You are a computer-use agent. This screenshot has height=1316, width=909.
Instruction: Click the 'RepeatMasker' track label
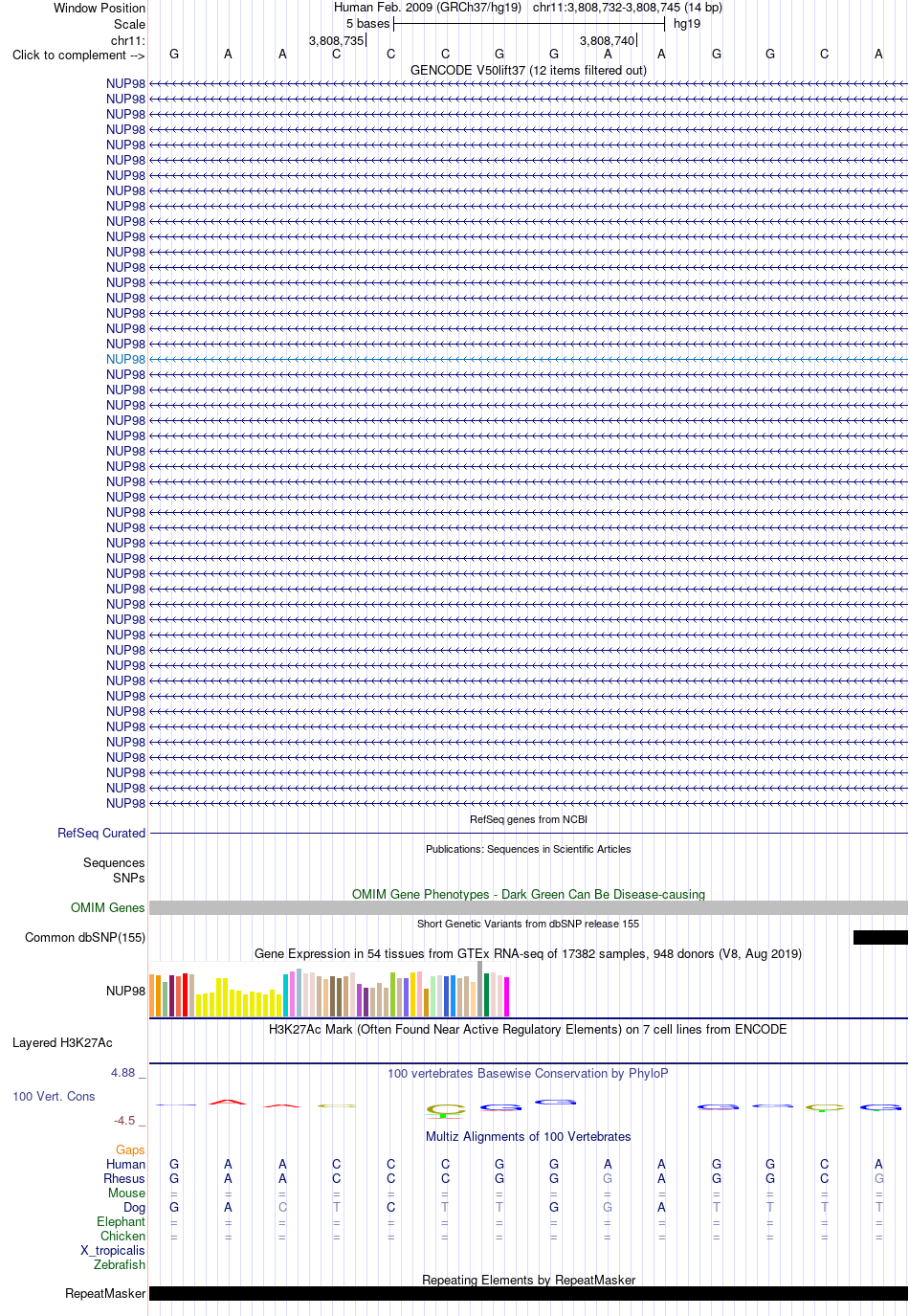click(105, 1293)
